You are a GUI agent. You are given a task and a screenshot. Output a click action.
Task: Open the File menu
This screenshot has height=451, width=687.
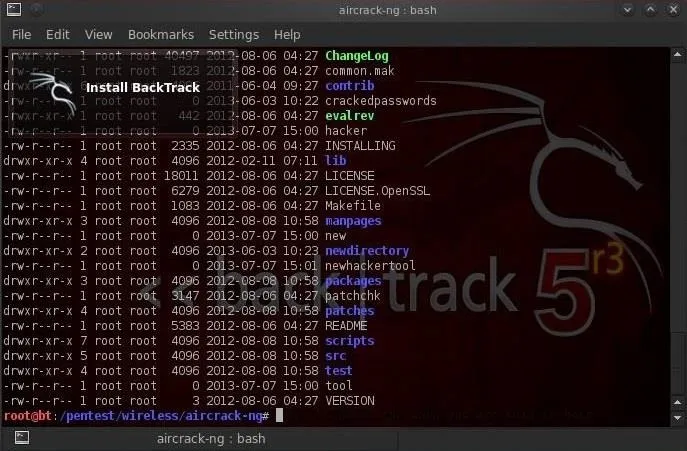point(21,35)
